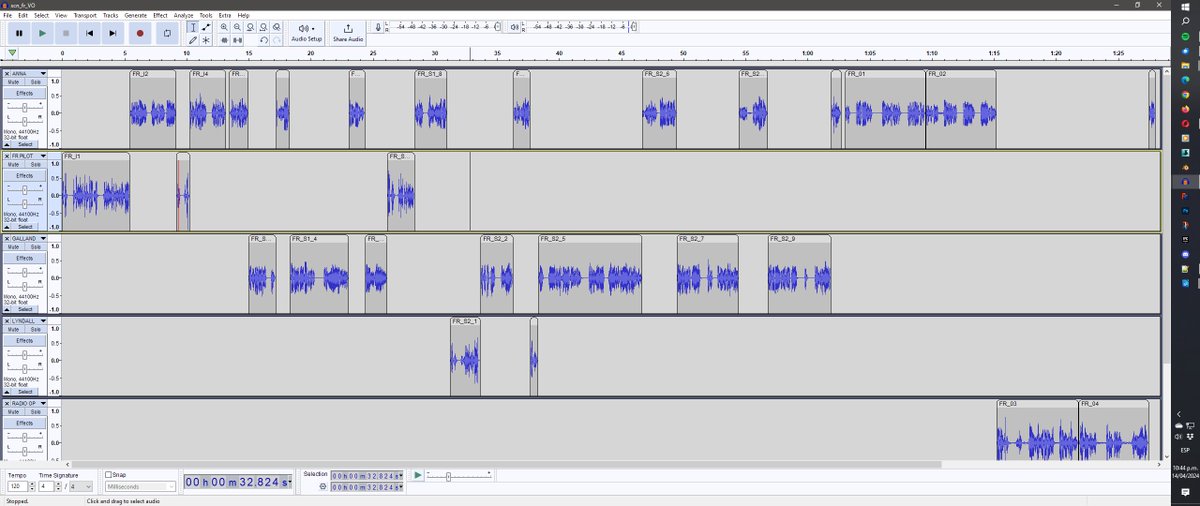Select the Draw pencil tool
Image resolution: width=1200 pixels, height=506 pixels.
(x=193, y=40)
